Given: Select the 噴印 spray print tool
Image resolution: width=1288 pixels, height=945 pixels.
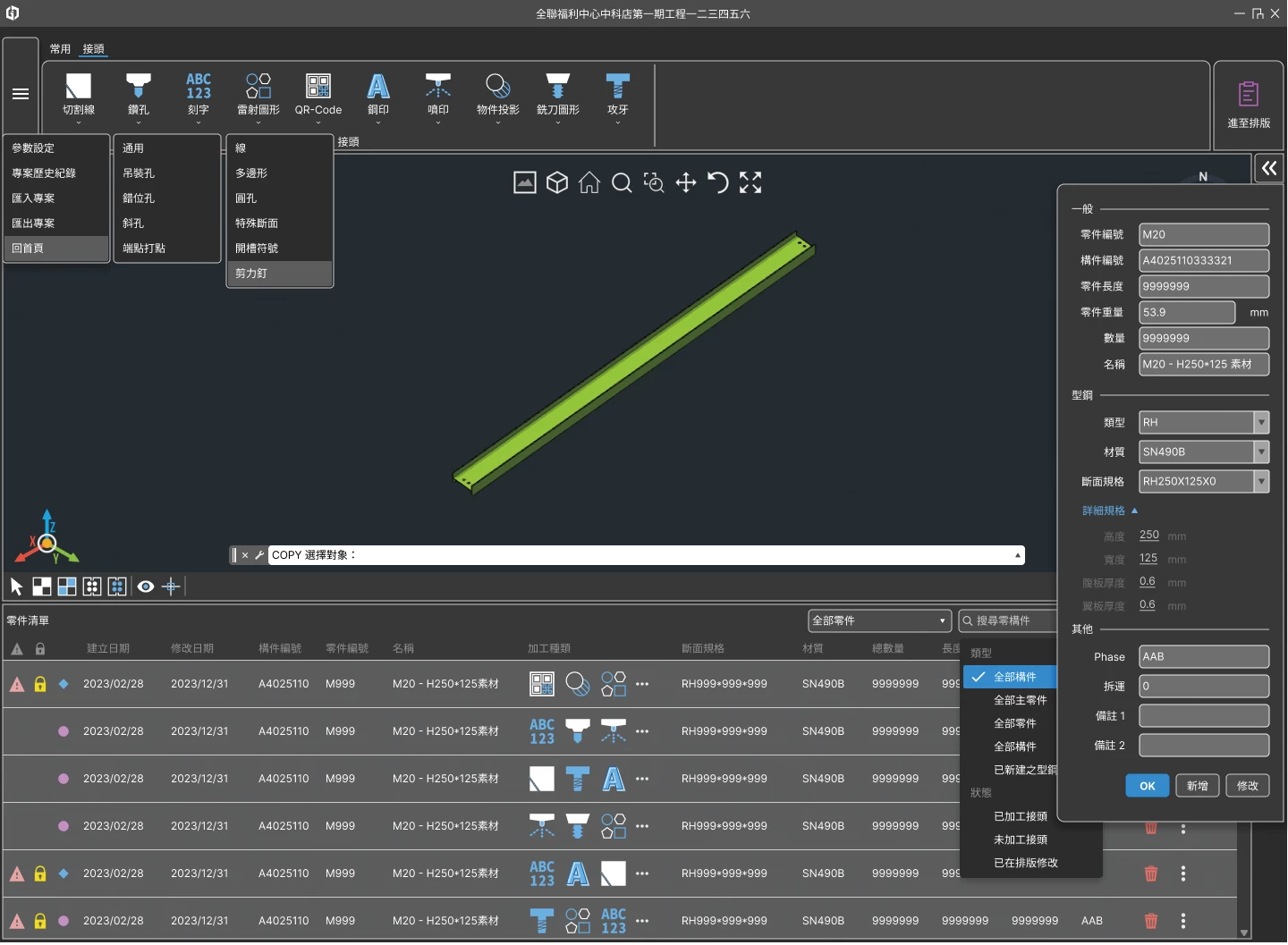Looking at the screenshot, I should (x=437, y=88).
